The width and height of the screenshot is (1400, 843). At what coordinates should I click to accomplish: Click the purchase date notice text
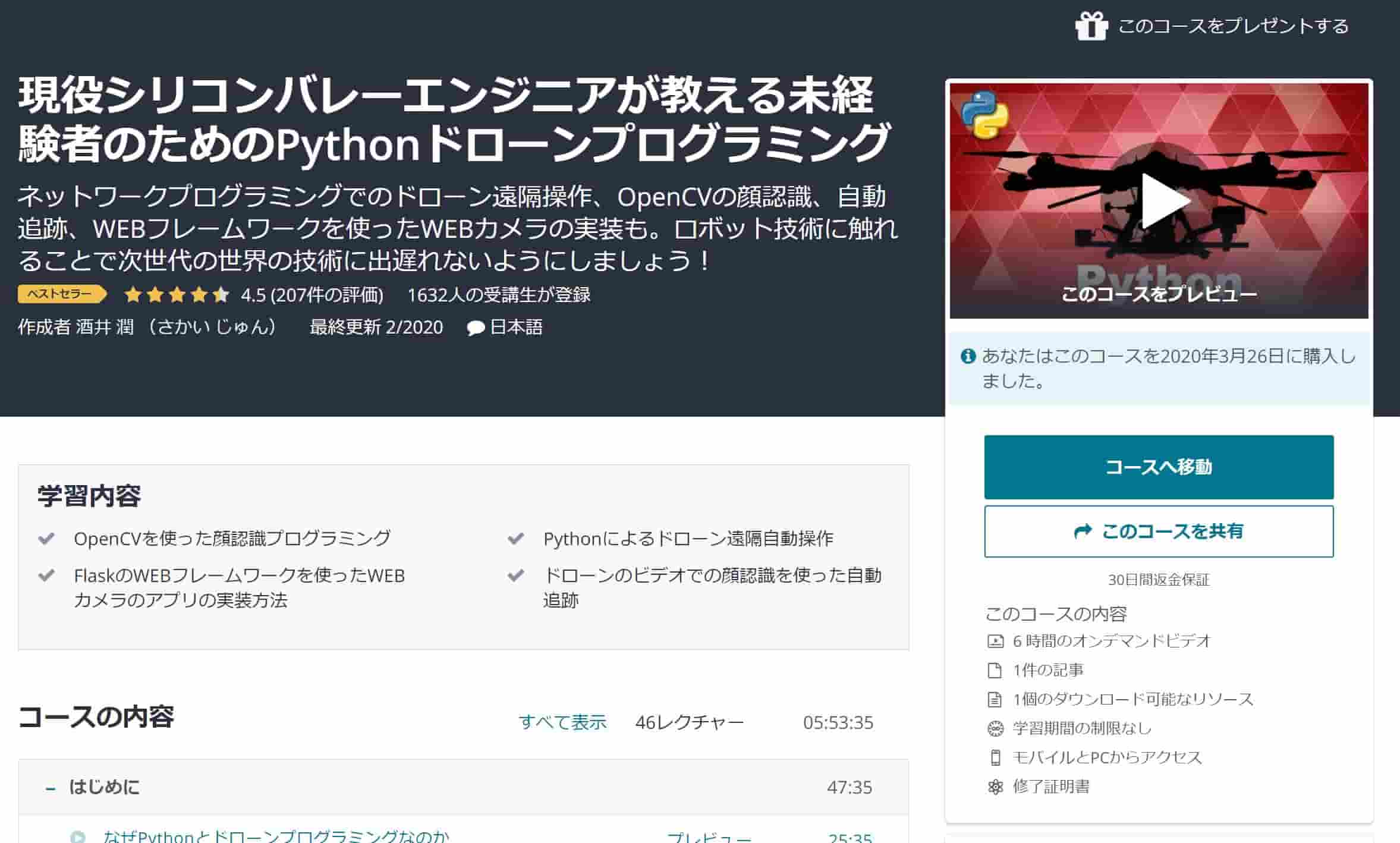(1169, 369)
